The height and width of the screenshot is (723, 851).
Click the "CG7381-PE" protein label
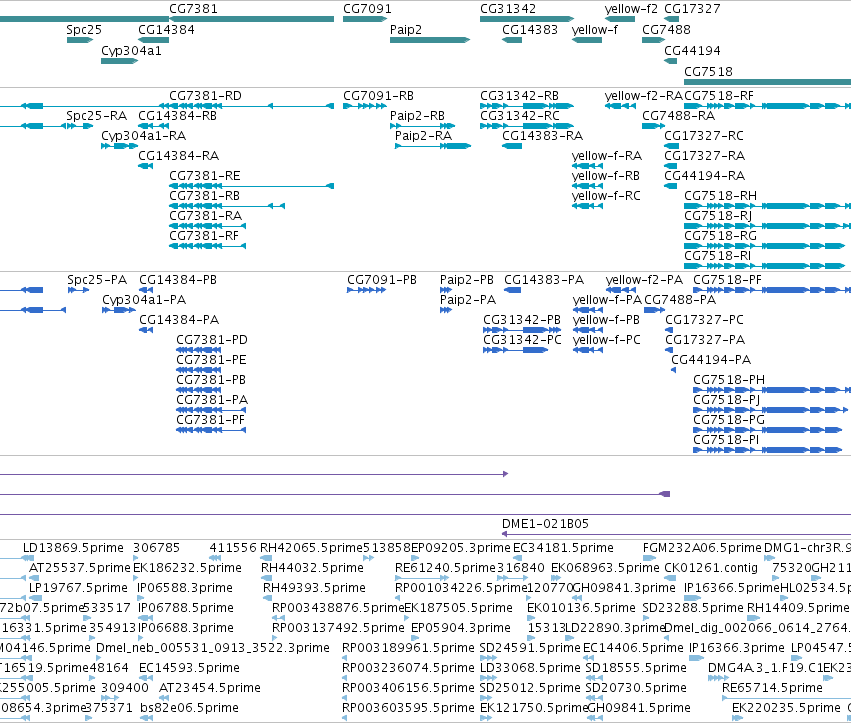(211, 360)
